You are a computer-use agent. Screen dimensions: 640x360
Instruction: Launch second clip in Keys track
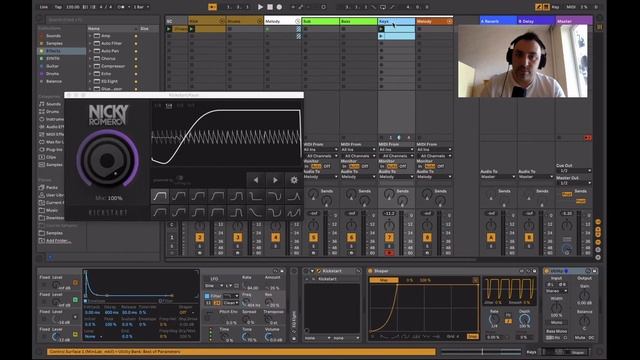point(381,36)
